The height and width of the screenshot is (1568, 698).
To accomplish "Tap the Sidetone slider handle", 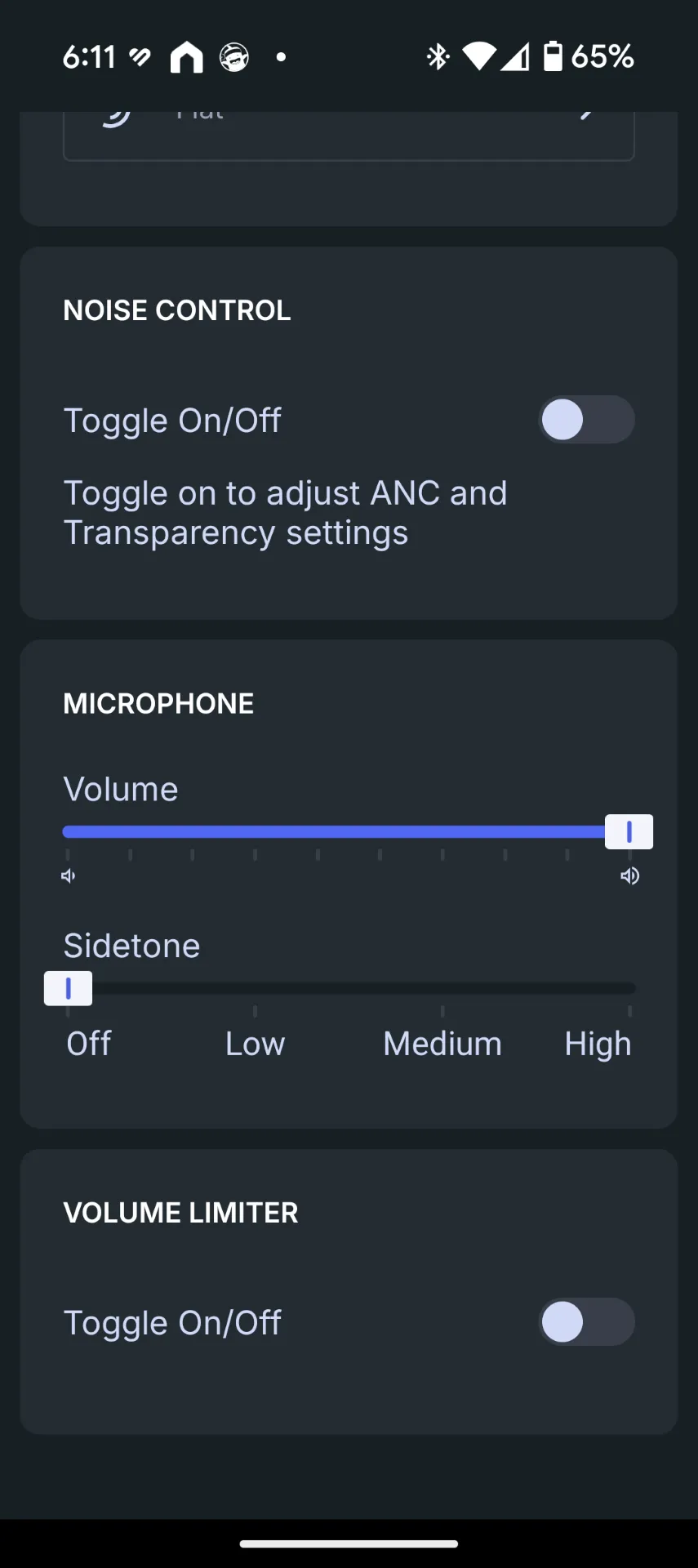I will (68, 988).
